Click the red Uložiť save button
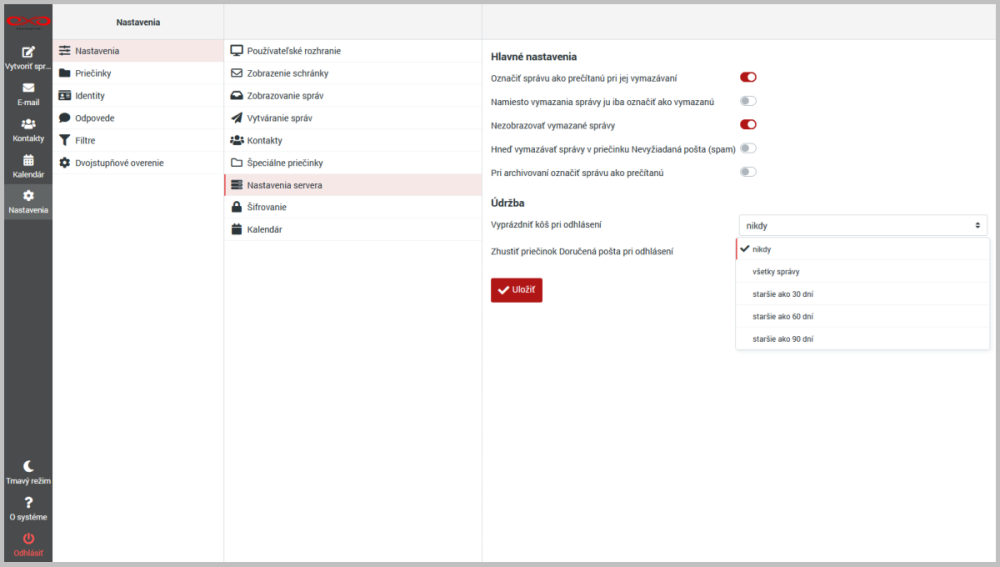The height and width of the screenshot is (567, 1000). pos(517,290)
